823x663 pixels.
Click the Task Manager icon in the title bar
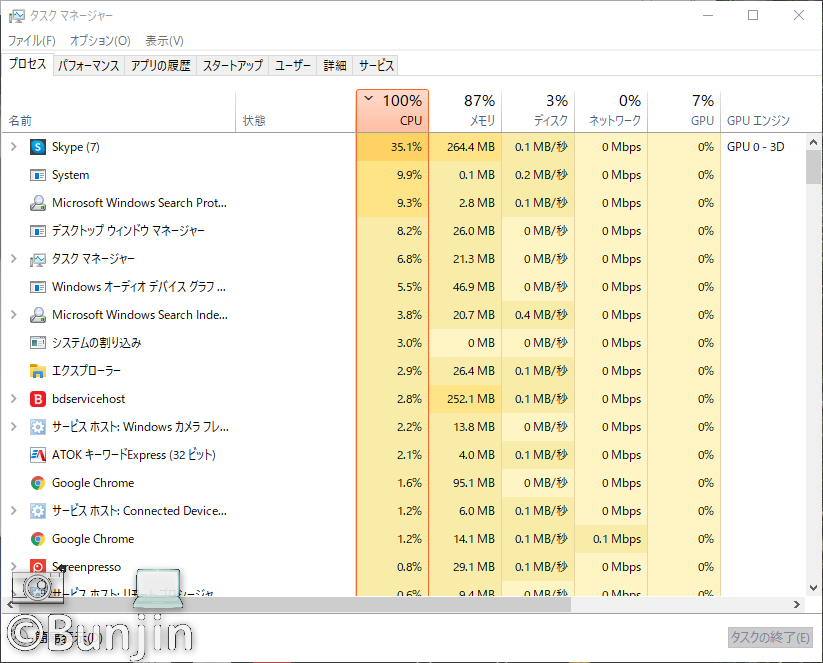(16, 16)
